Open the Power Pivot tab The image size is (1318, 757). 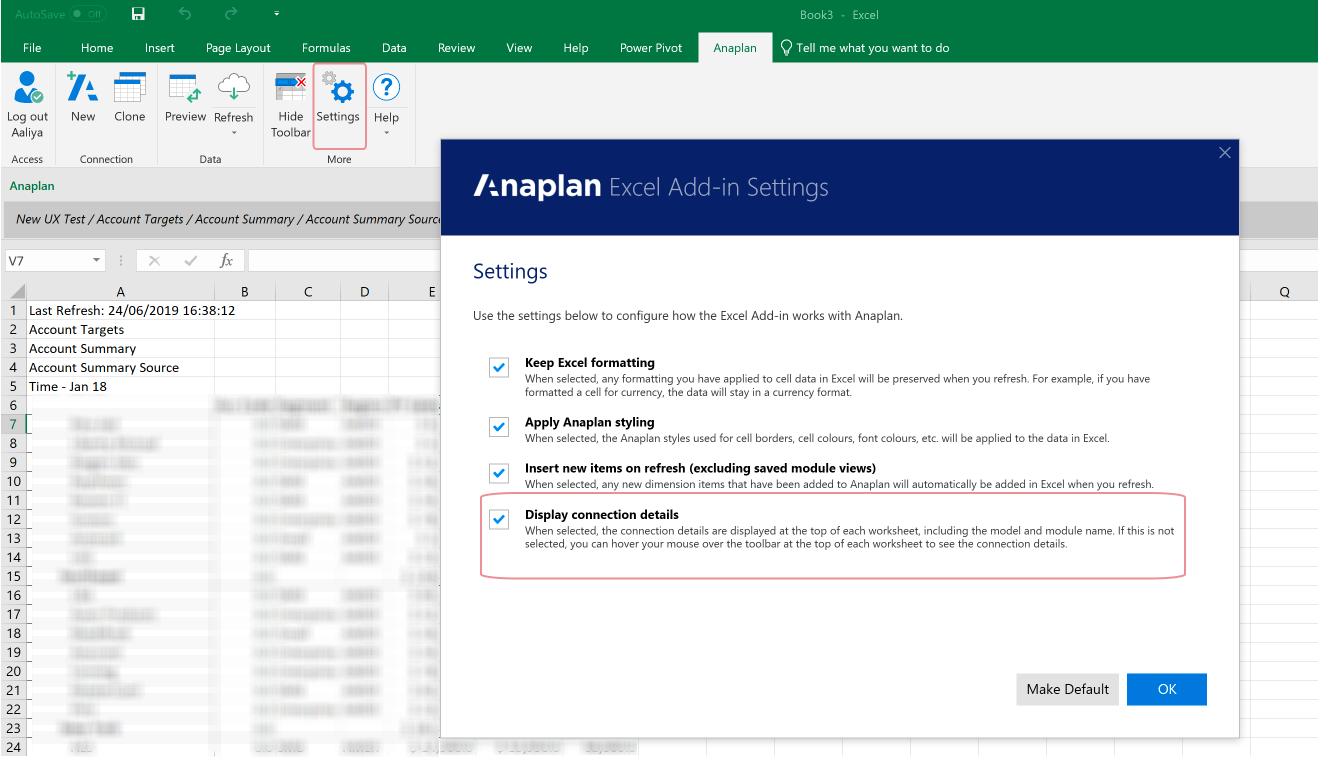point(651,48)
